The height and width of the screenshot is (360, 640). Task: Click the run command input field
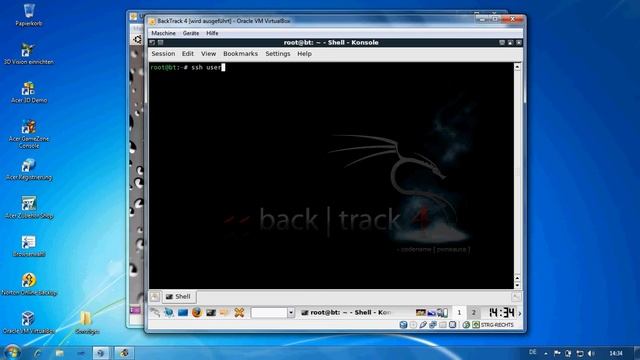269,313
